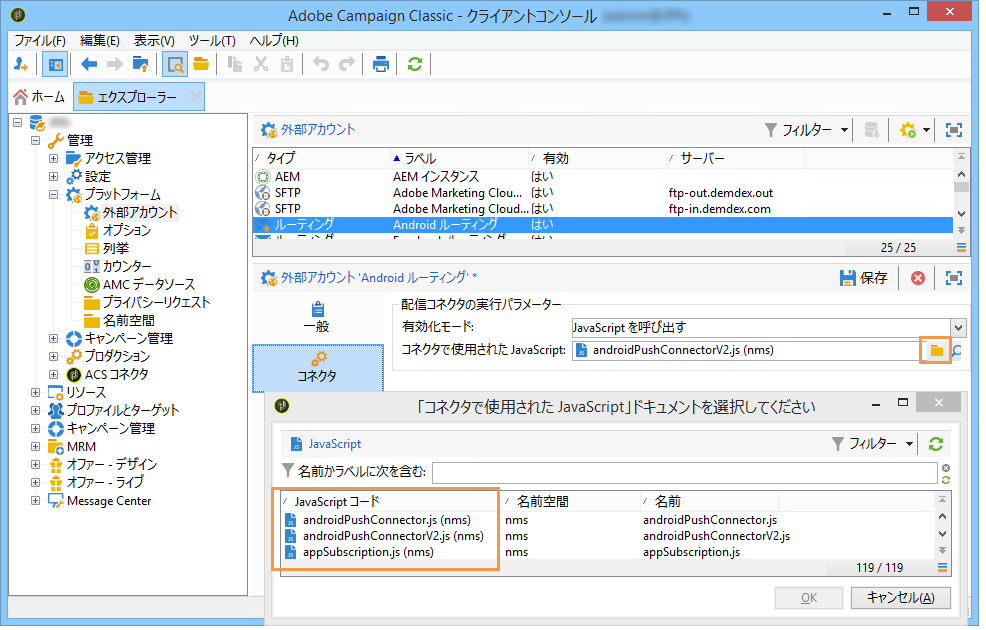This screenshot has width=986, height=630.
Task: Collapse the プラットフォーム node
Action: [53, 194]
